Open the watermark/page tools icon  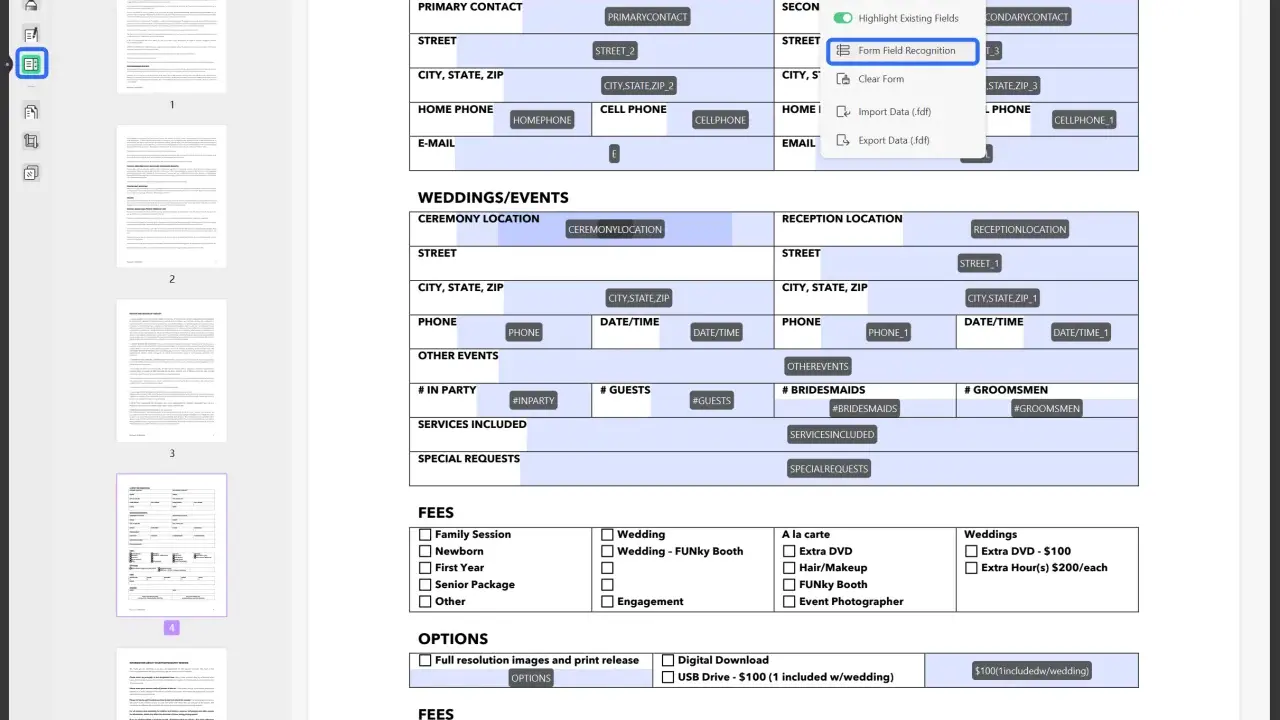click(31, 172)
